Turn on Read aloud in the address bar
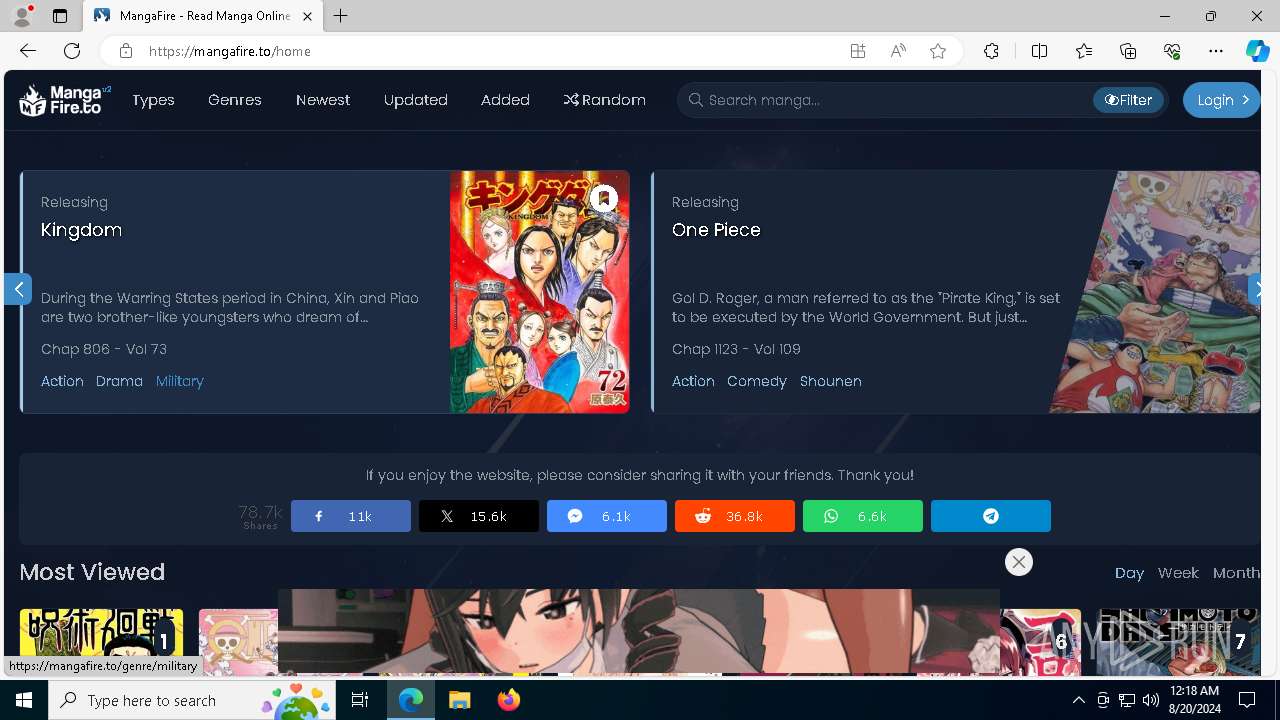1280x720 pixels. (898, 51)
